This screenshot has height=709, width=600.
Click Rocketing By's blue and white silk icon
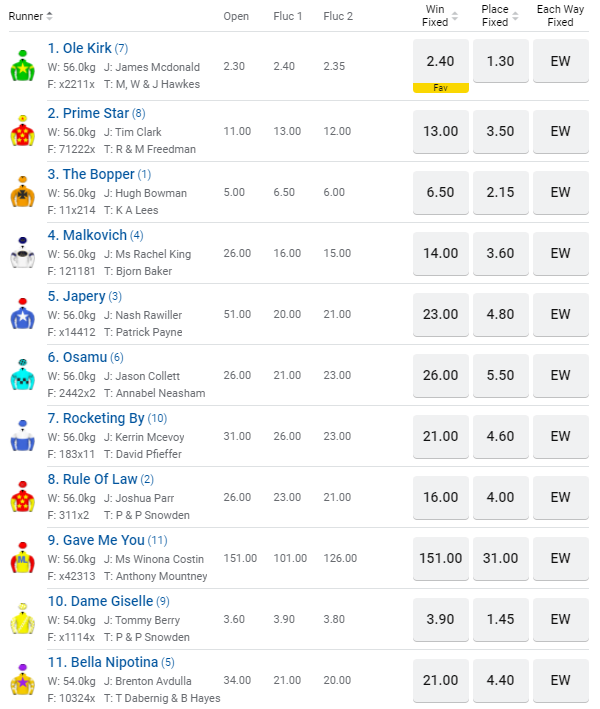[22, 437]
